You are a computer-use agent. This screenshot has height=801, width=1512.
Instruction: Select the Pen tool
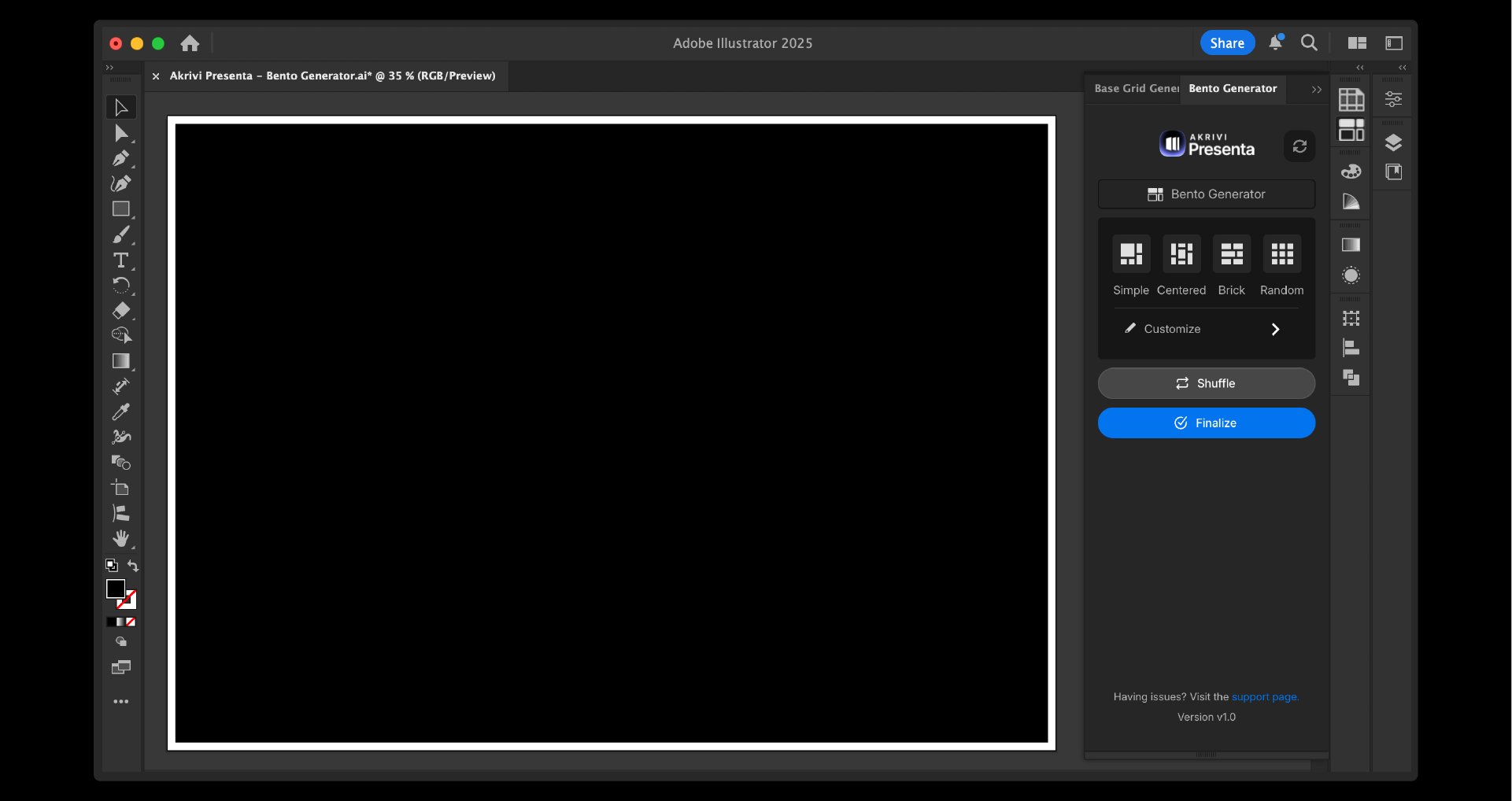click(121, 158)
